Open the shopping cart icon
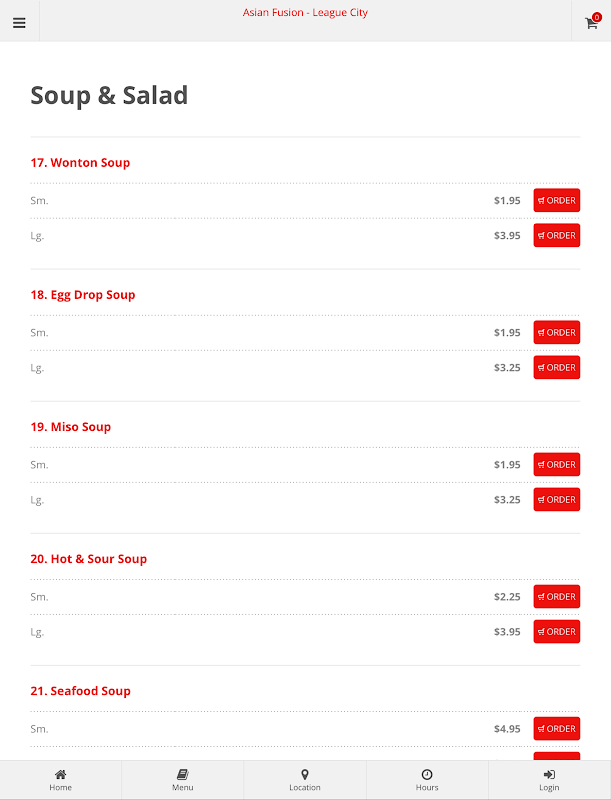 pyautogui.click(x=592, y=21)
